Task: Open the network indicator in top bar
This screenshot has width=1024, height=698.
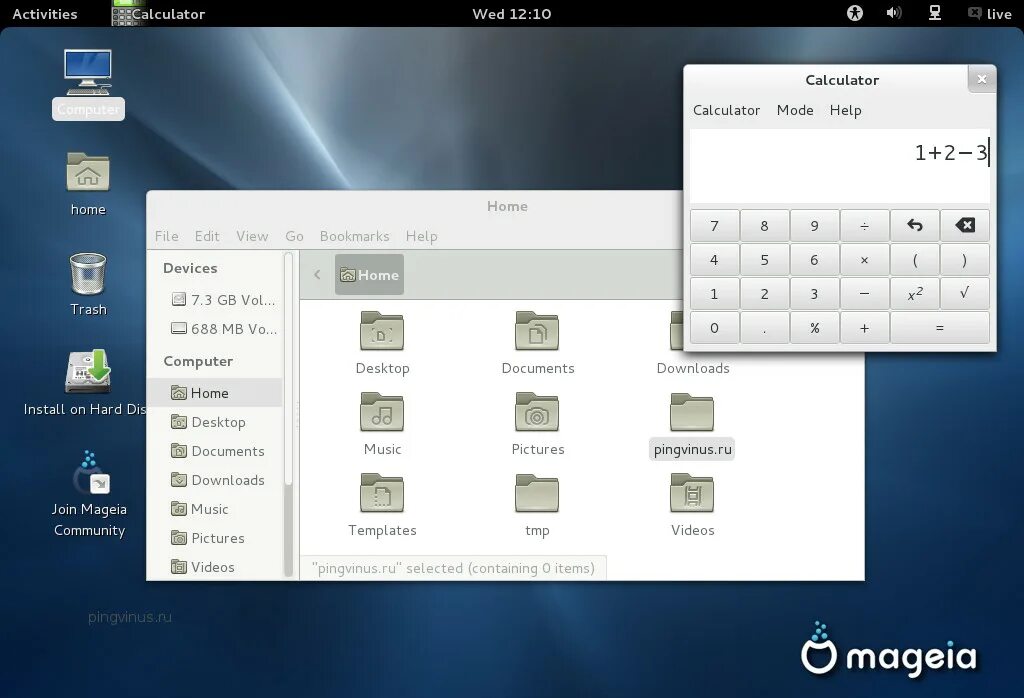Action: pyautogui.click(x=935, y=13)
